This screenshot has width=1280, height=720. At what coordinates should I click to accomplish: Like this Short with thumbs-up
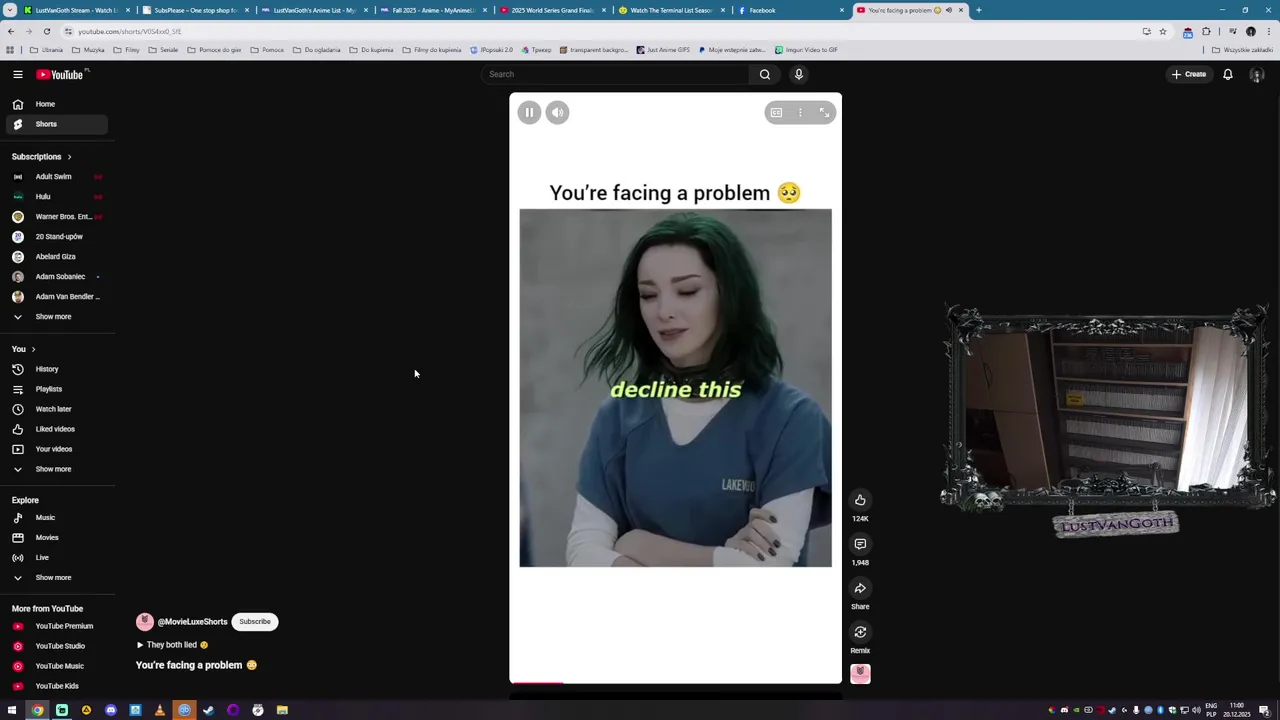[860, 500]
